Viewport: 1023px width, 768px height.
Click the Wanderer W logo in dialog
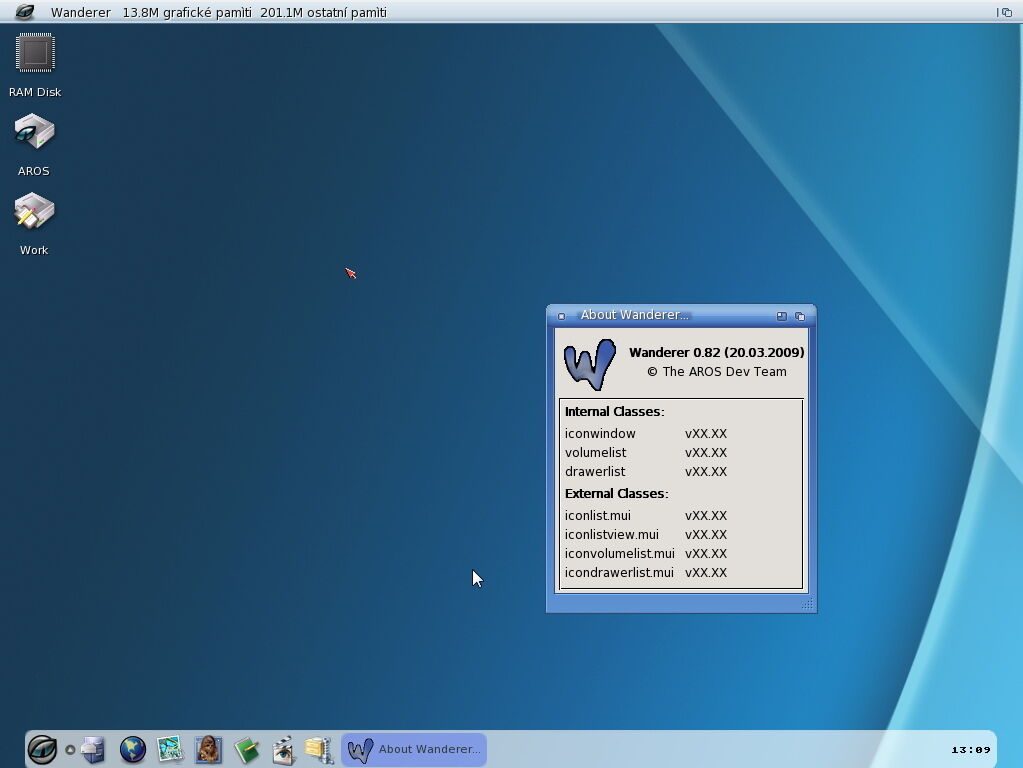tap(589, 364)
